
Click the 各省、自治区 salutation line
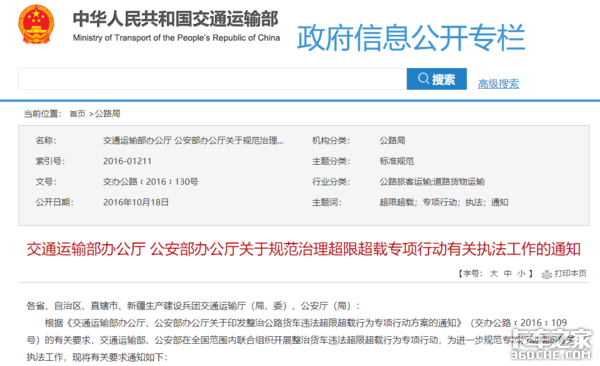click(x=193, y=306)
